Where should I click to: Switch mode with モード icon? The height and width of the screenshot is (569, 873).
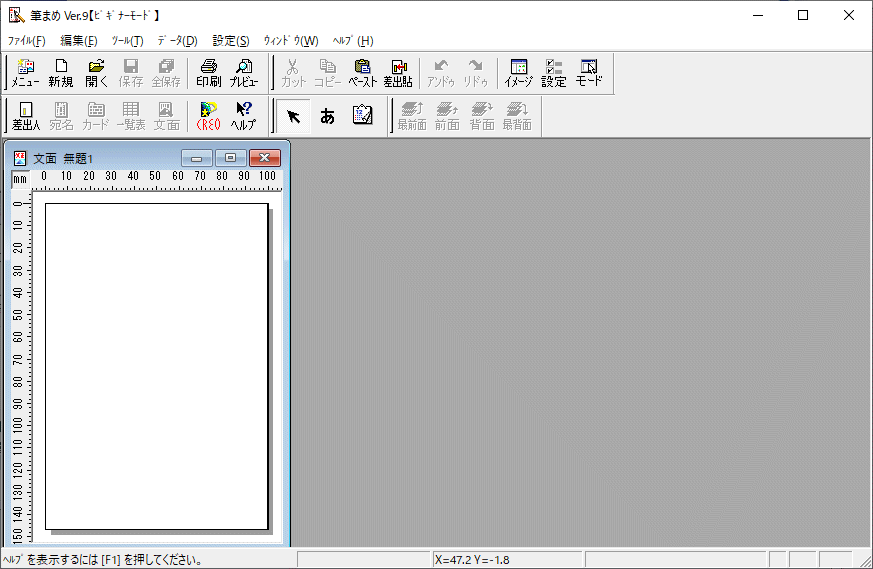[588, 73]
